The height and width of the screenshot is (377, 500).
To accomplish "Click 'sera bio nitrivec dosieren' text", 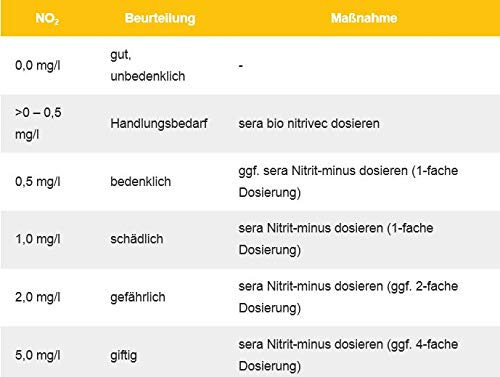I will [x=309, y=123].
